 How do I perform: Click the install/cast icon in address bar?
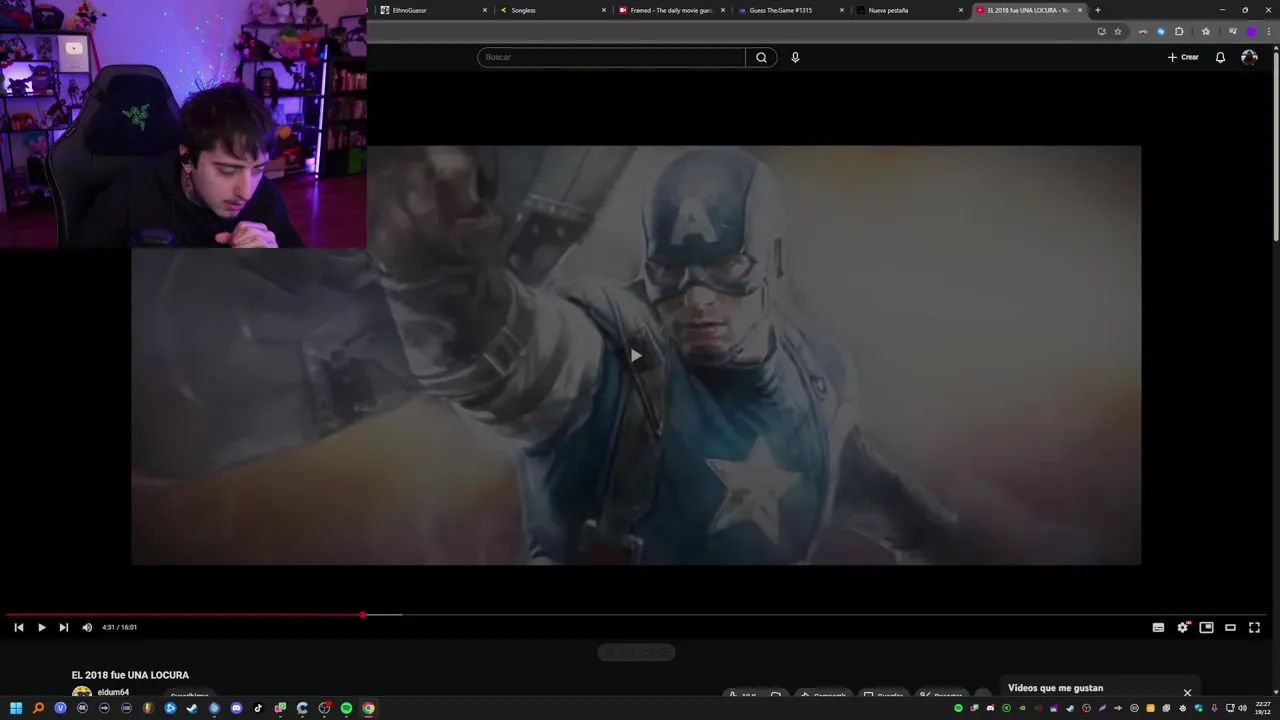1102,31
